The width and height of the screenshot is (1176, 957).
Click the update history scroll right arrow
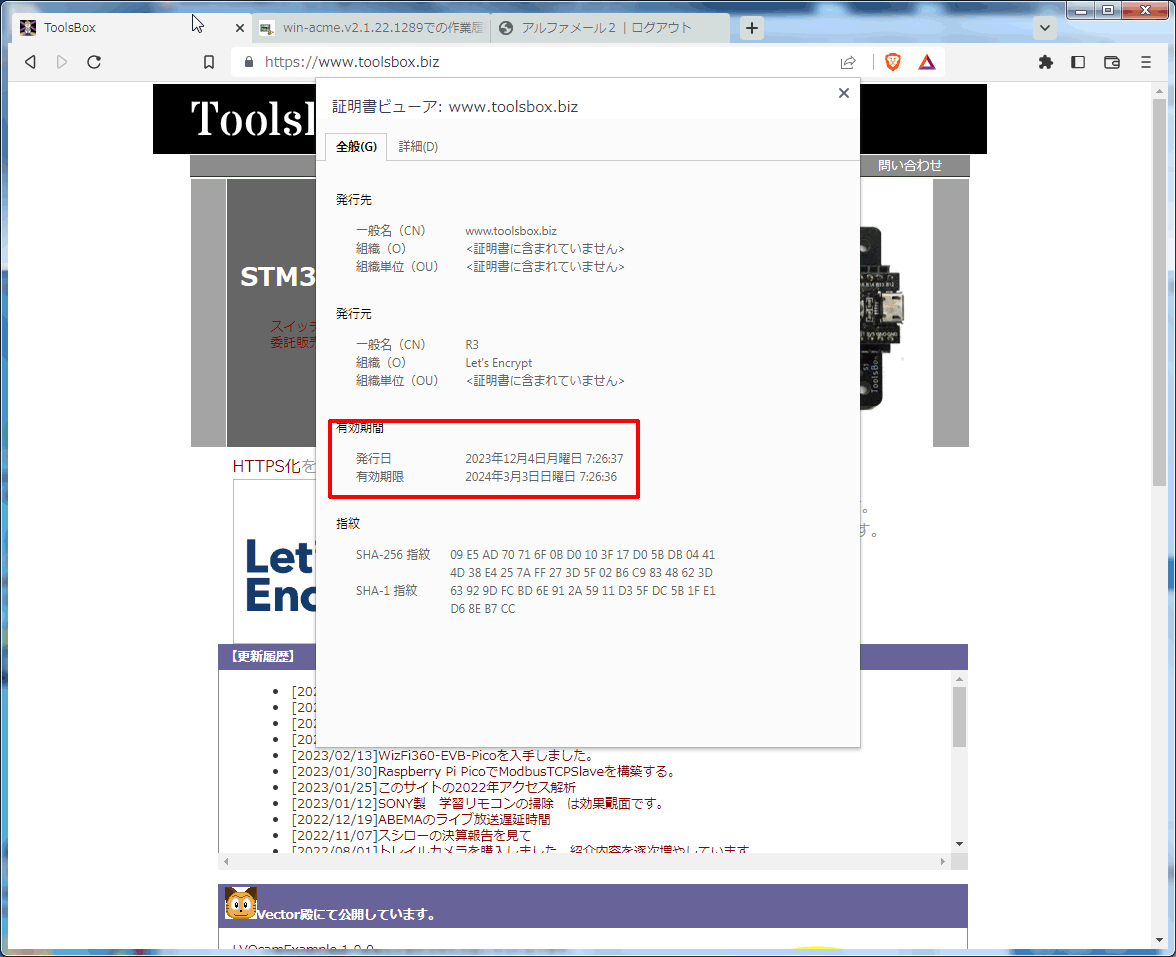click(943, 861)
